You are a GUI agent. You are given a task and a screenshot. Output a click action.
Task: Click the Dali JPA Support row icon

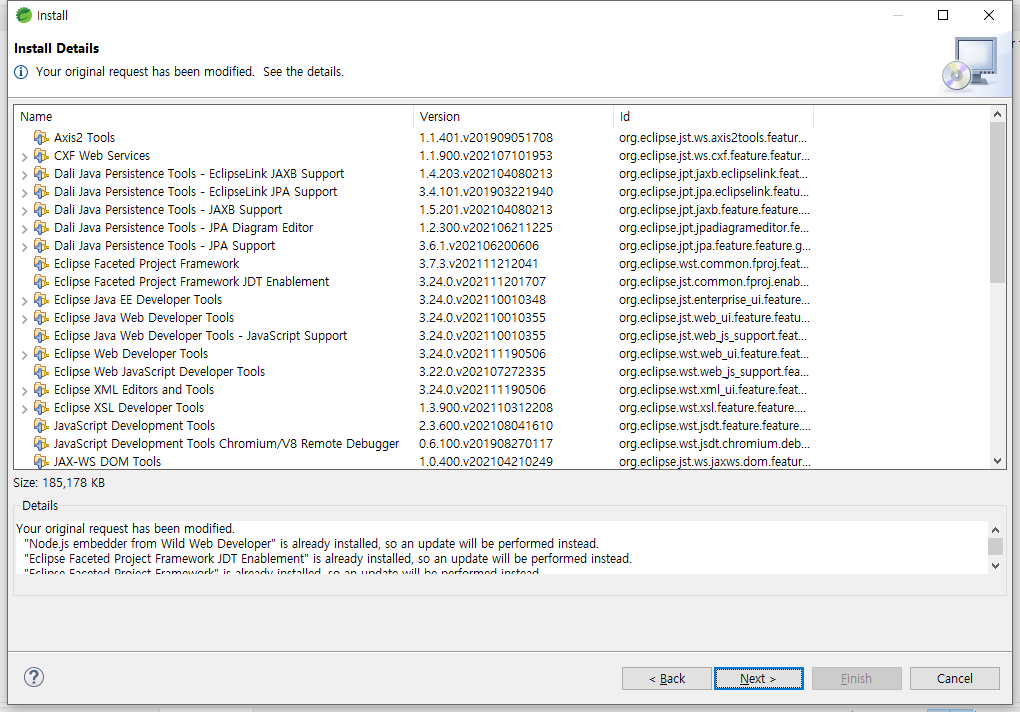[x=41, y=246]
